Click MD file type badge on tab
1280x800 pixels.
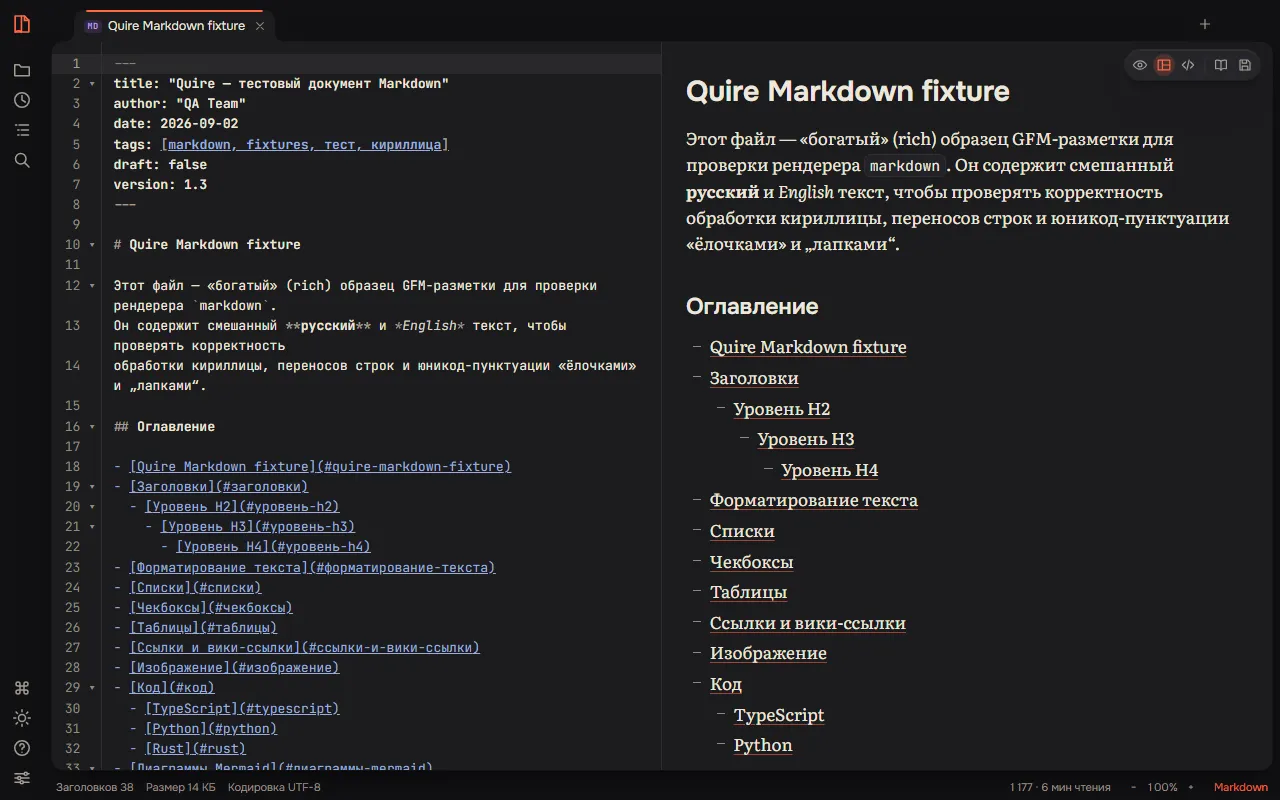93,26
